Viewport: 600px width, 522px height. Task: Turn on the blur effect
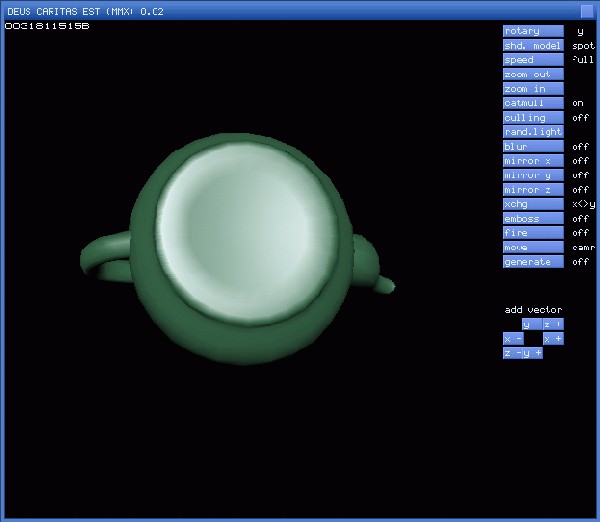click(x=533, y=147)
